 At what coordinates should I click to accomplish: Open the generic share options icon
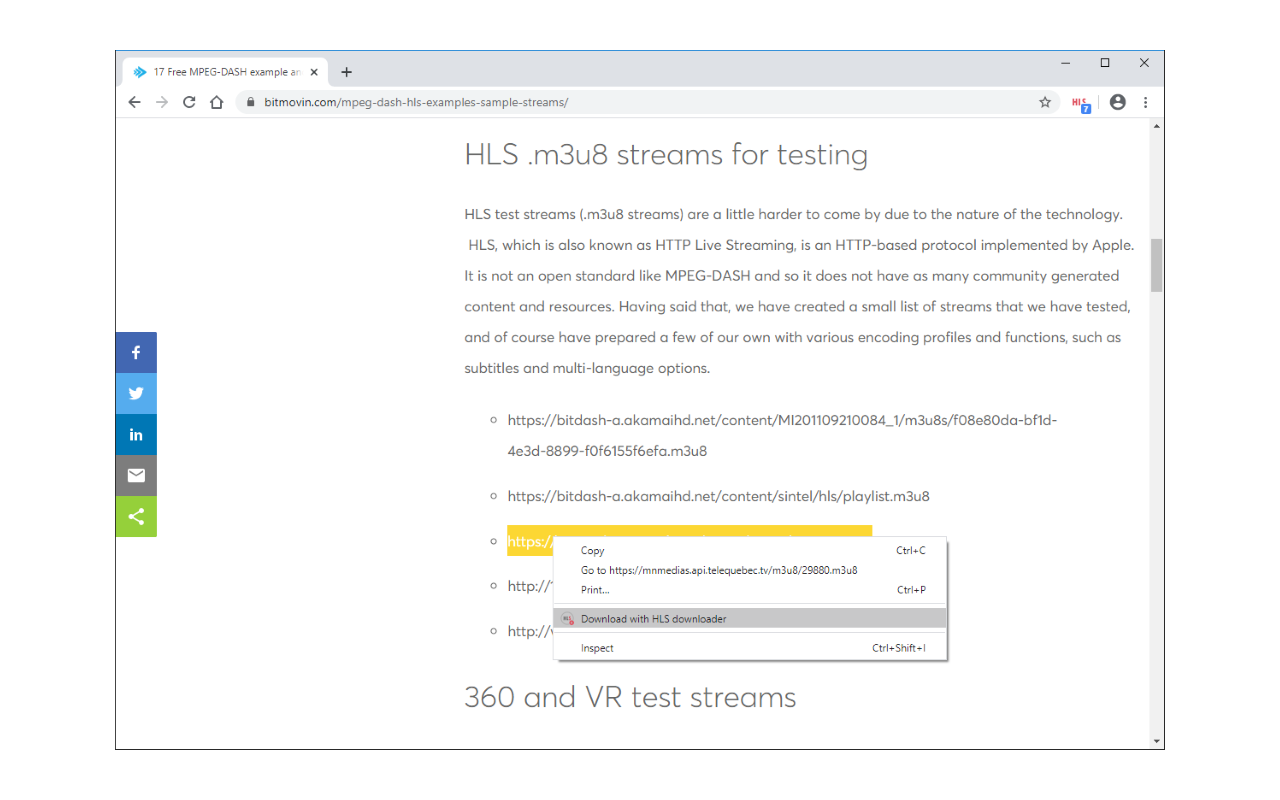tap(136, 516)
